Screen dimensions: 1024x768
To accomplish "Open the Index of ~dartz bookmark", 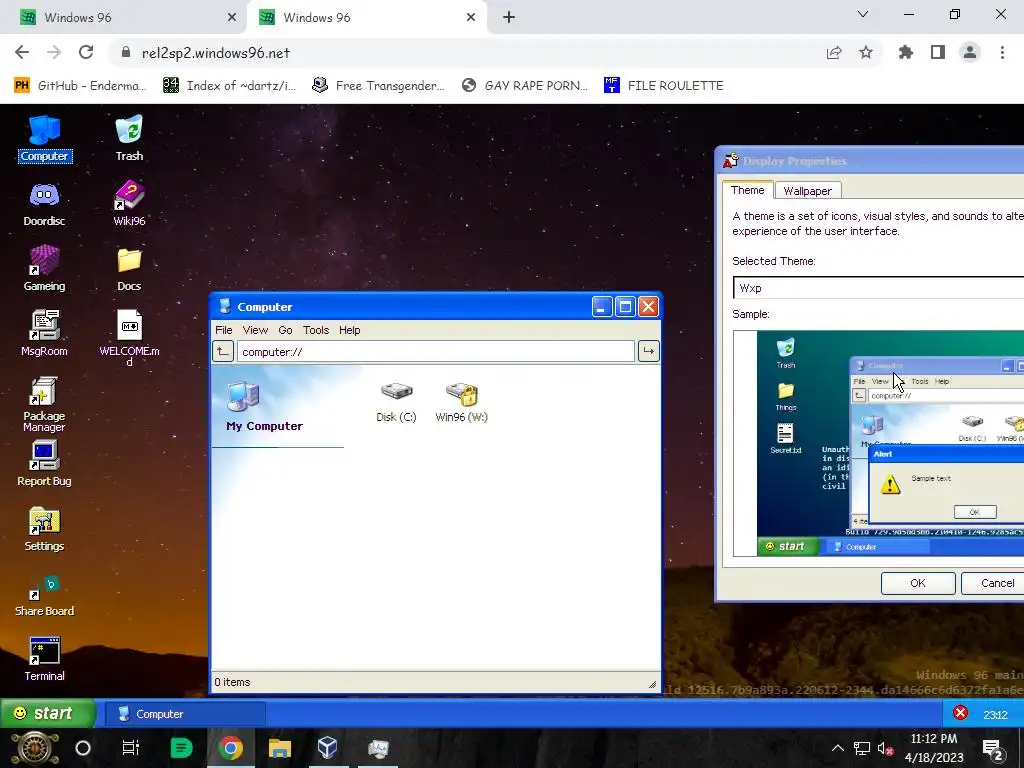I will pyautogui.click(x=229, y=86).
